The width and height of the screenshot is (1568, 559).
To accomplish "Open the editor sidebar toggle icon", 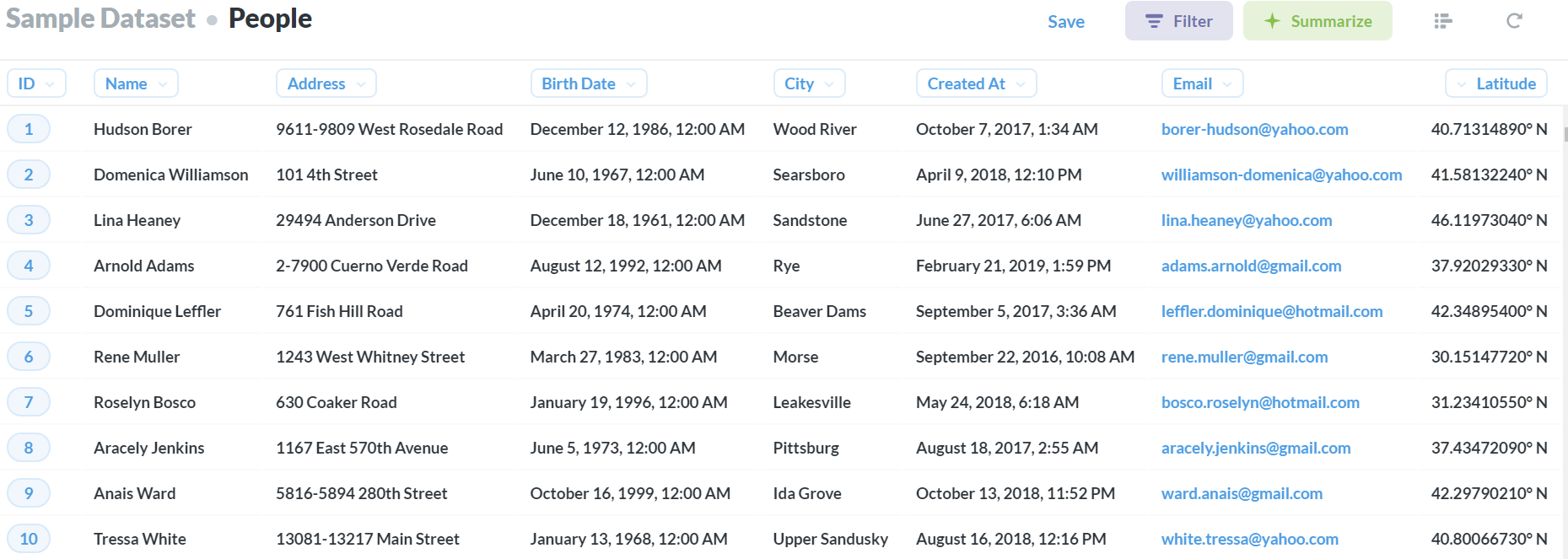I will (1442, 21).
